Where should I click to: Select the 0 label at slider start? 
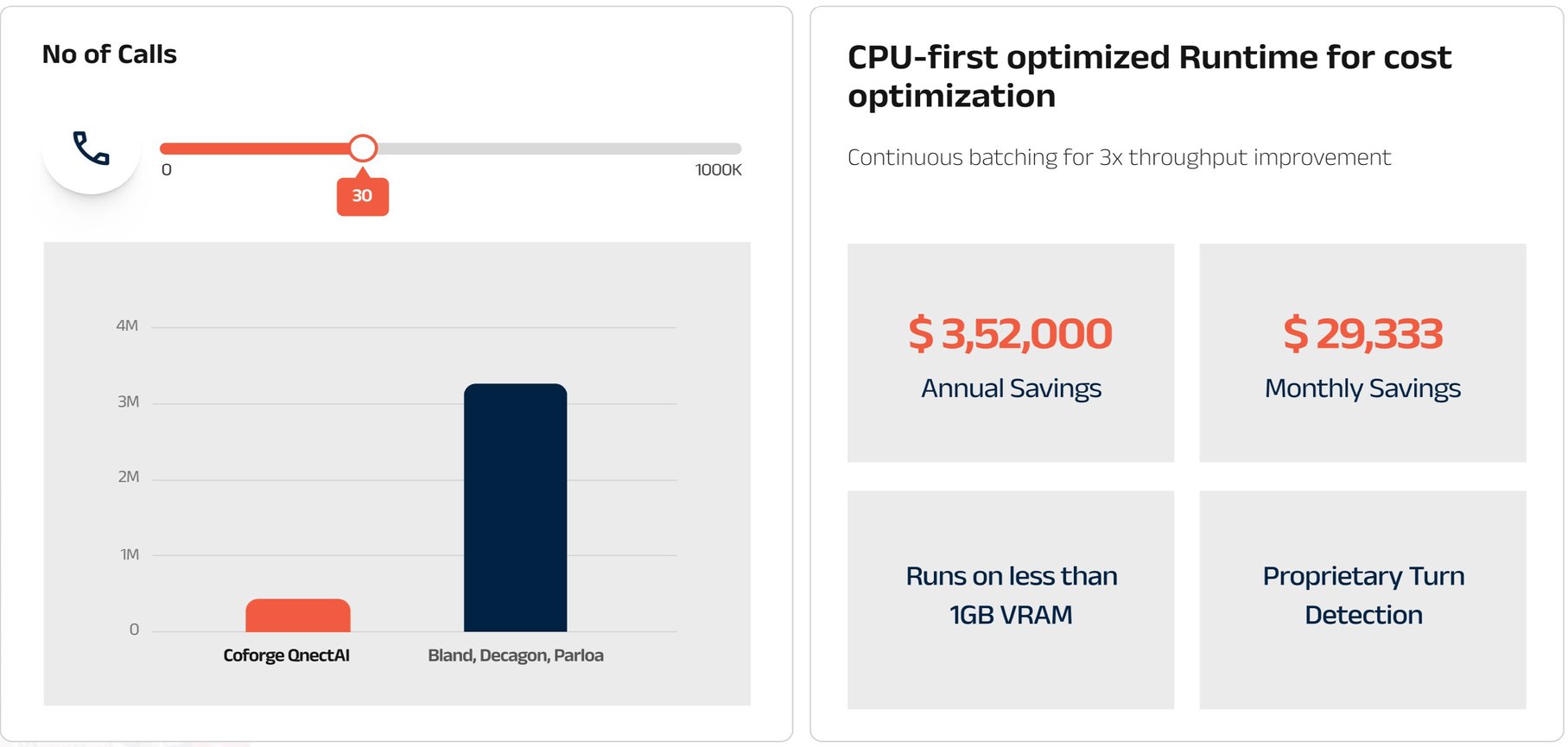(167, 170)
